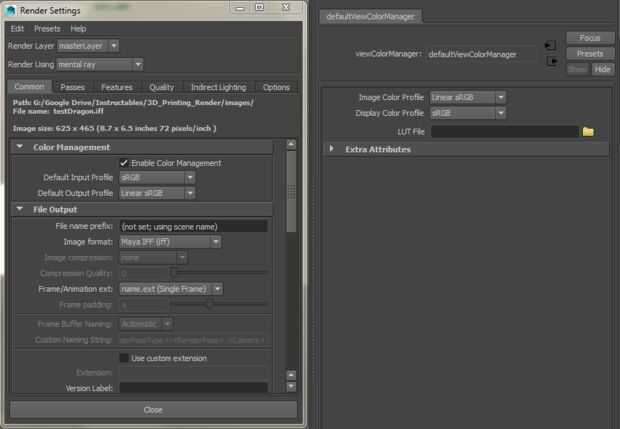Viewport: 620px width, 429px height.
Task: Click the LUT File path field
Action: [505, 132]
